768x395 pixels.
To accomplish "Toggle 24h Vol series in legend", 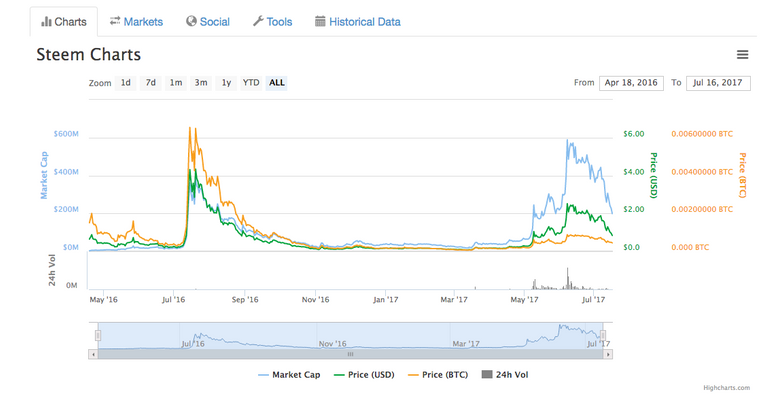I will [505, 375].
